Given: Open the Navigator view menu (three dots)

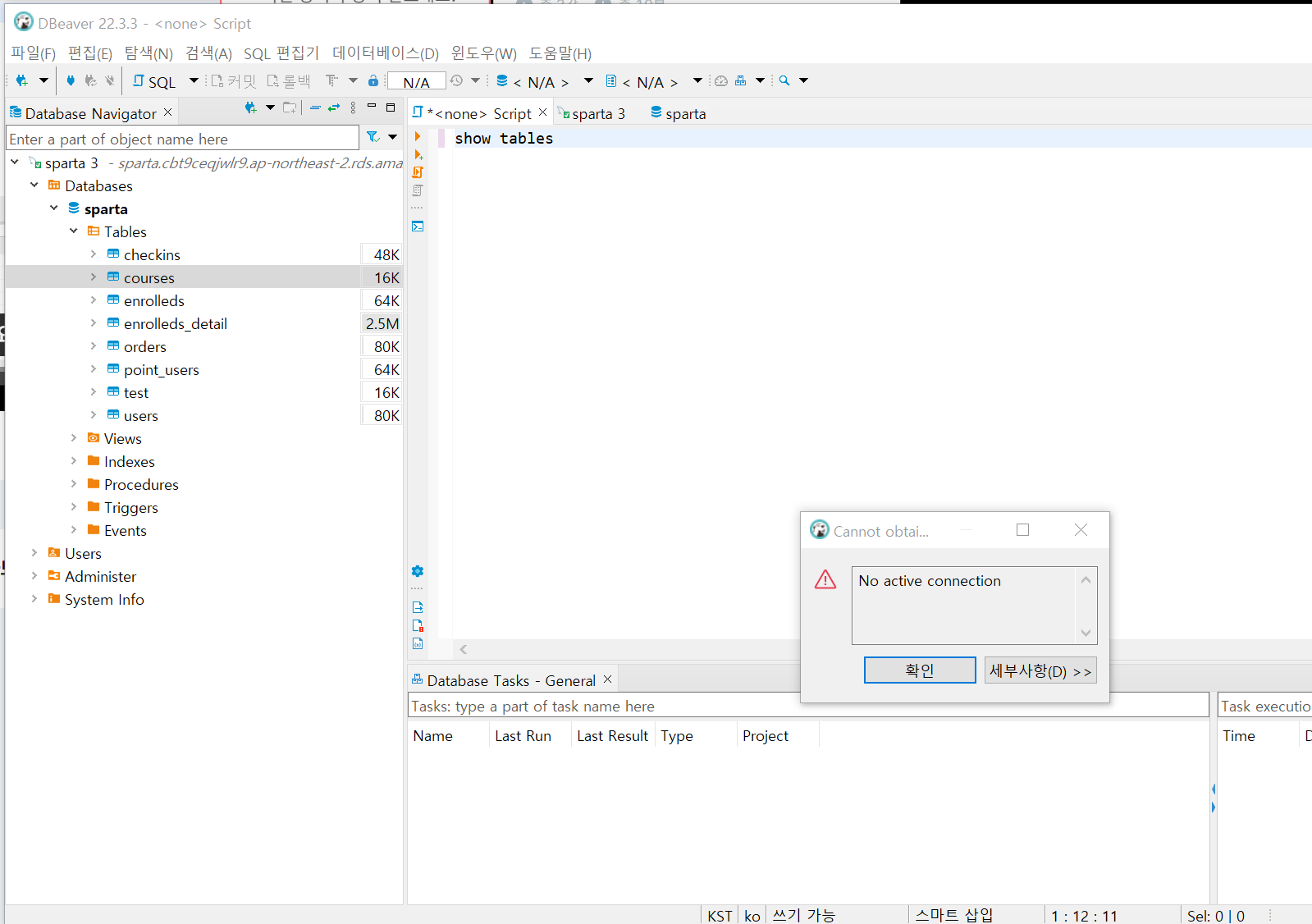Looking at the screenshot, I should point(354,107).
